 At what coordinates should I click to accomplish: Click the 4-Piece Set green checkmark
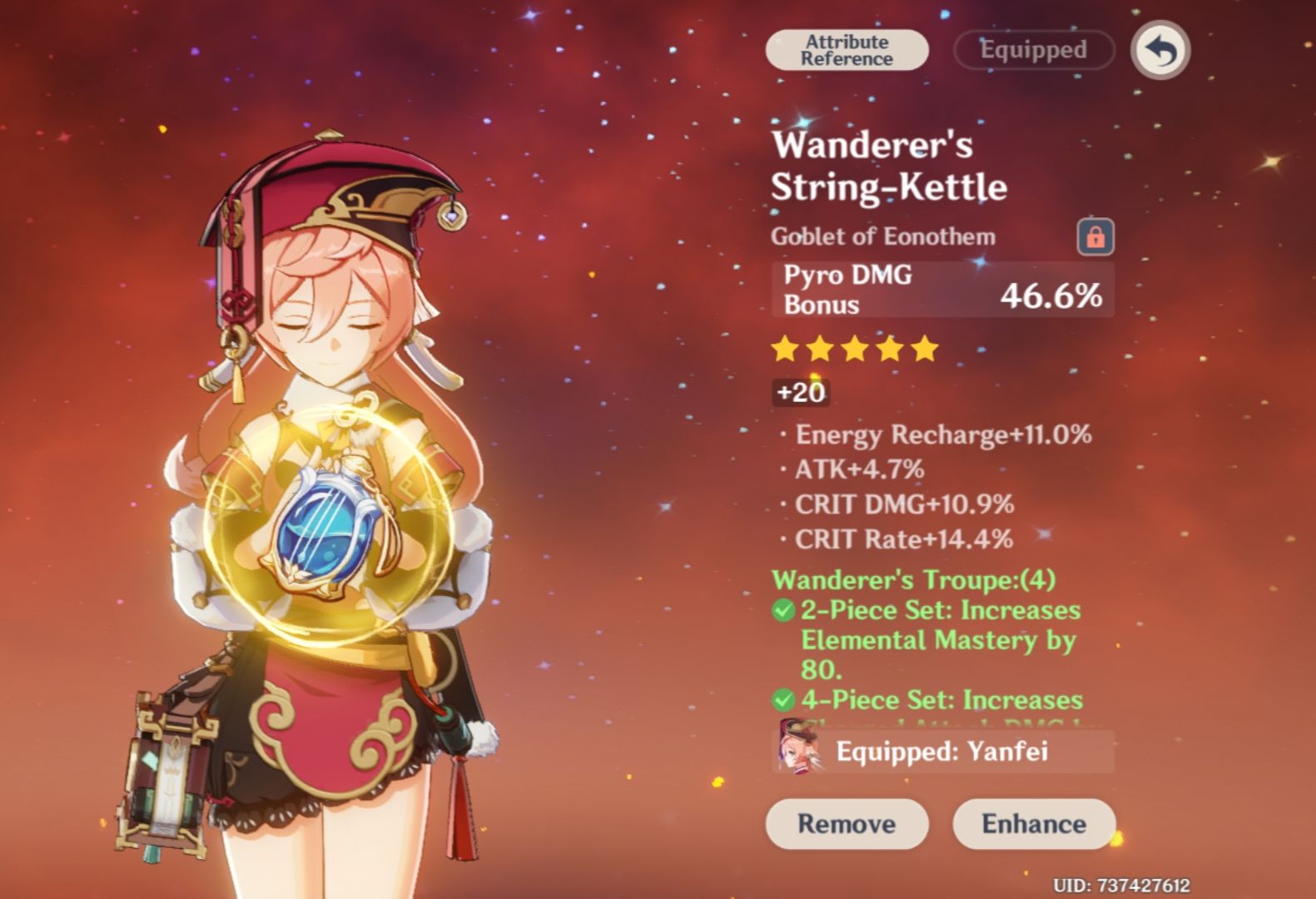click(783, 700)
